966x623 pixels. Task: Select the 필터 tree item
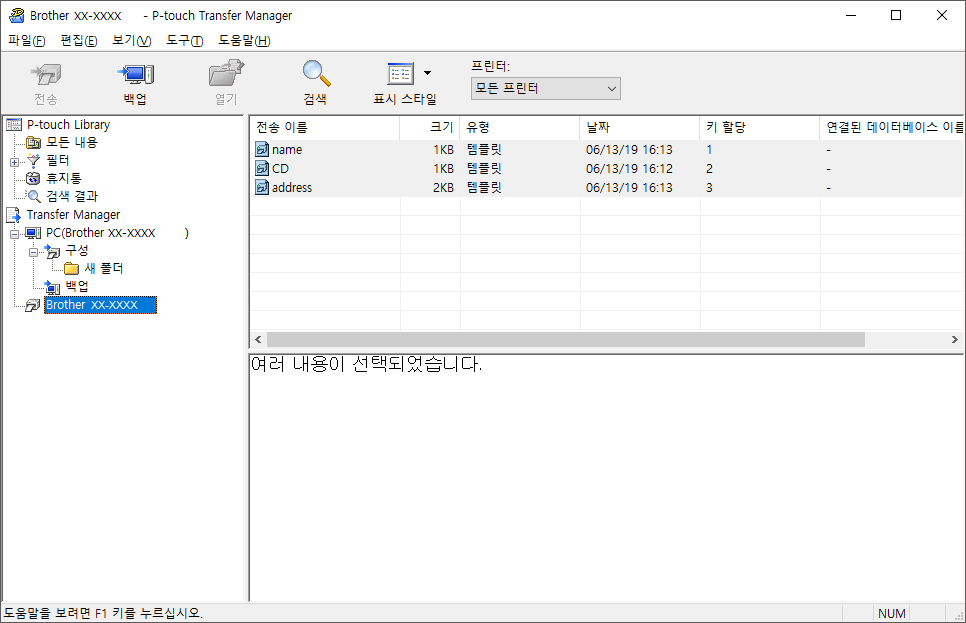pos(58,160)
